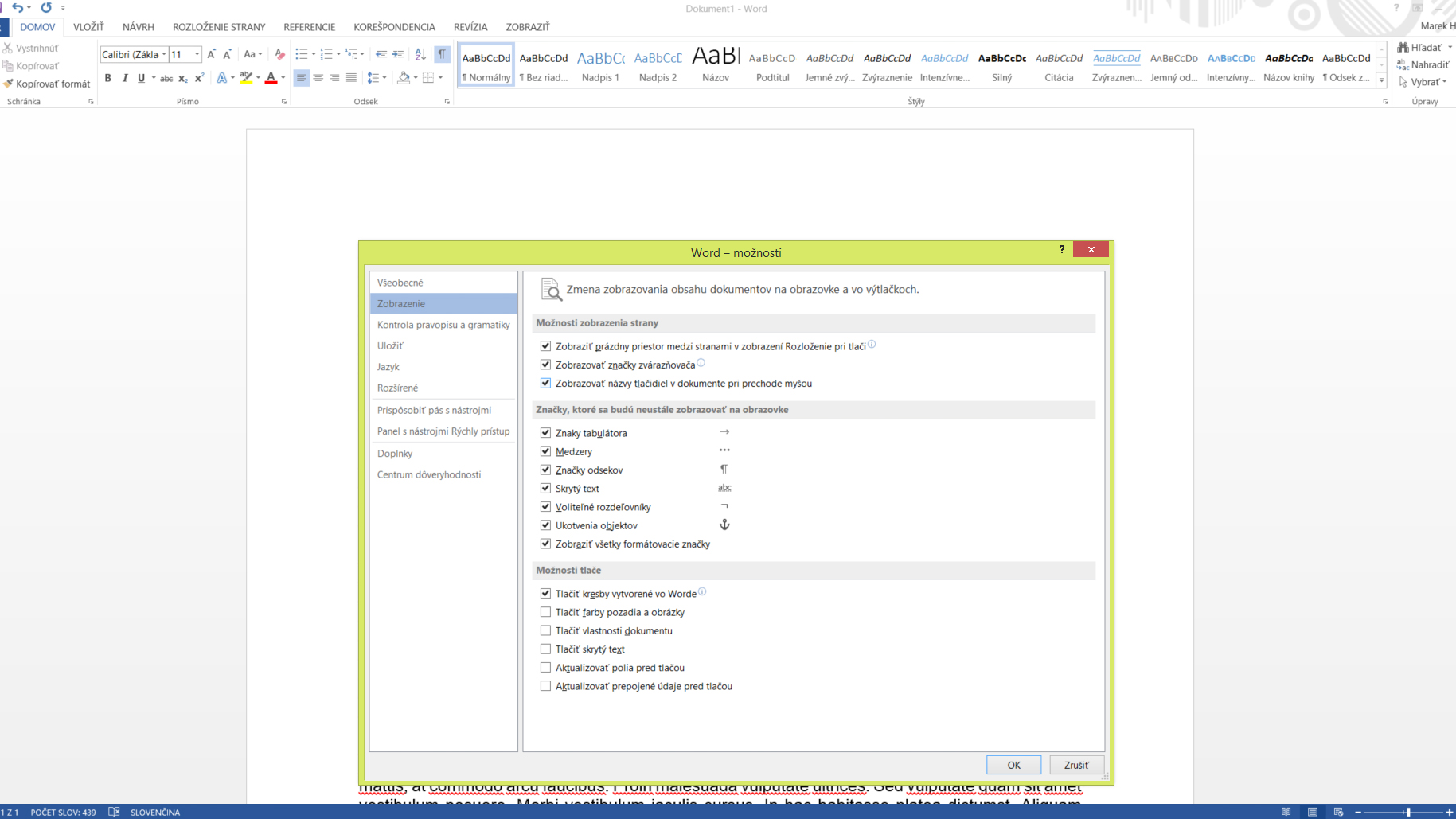Open the NÁVRH ribbon tab

(x=139, y=27)
